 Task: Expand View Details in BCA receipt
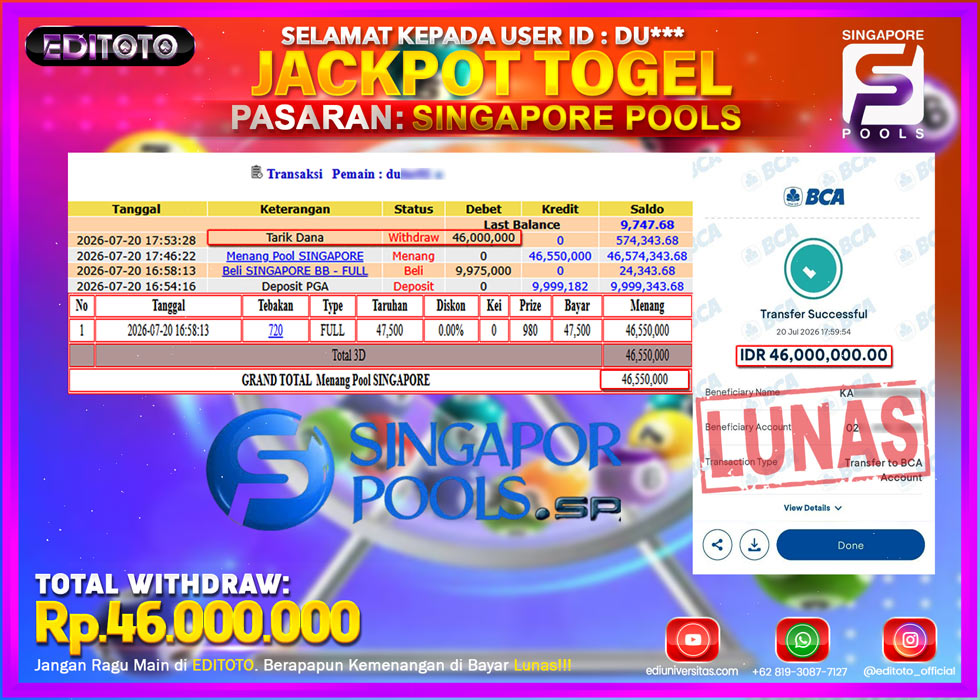tap(812, 508)
